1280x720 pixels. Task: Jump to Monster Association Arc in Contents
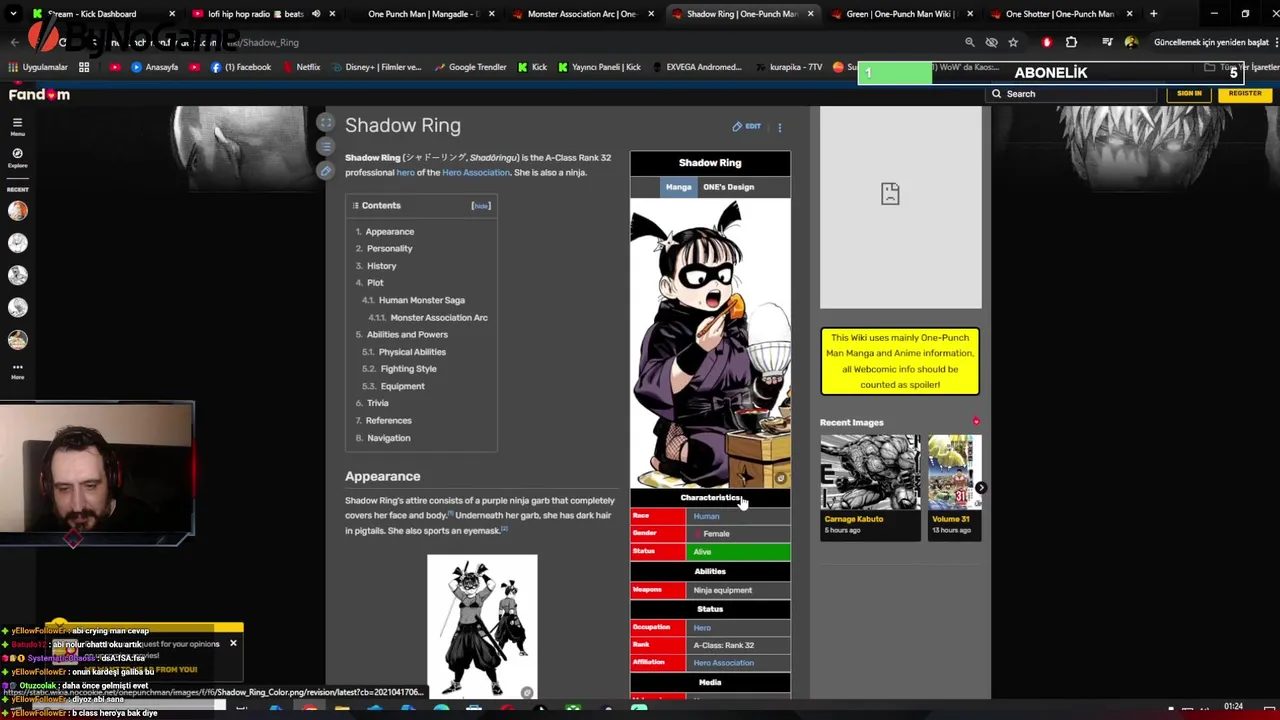point(438,318)
